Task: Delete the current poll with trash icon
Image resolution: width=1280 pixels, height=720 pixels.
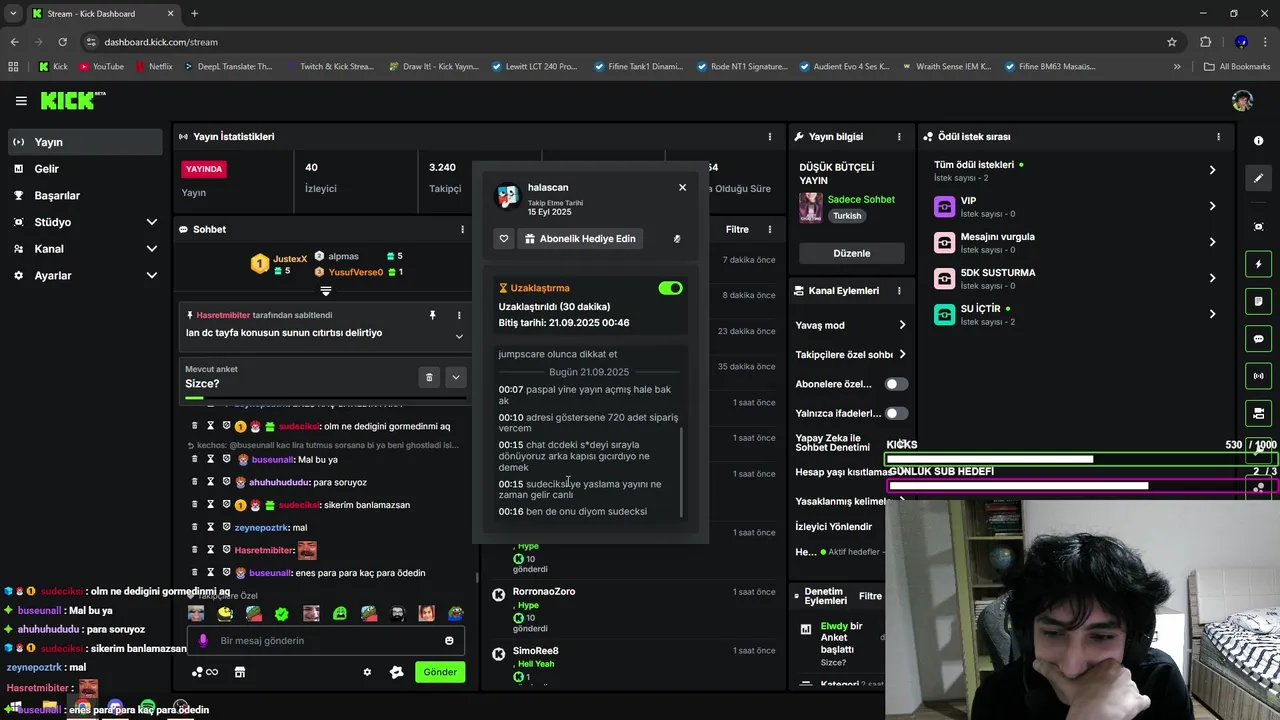Action: click(x=429, y=377)
